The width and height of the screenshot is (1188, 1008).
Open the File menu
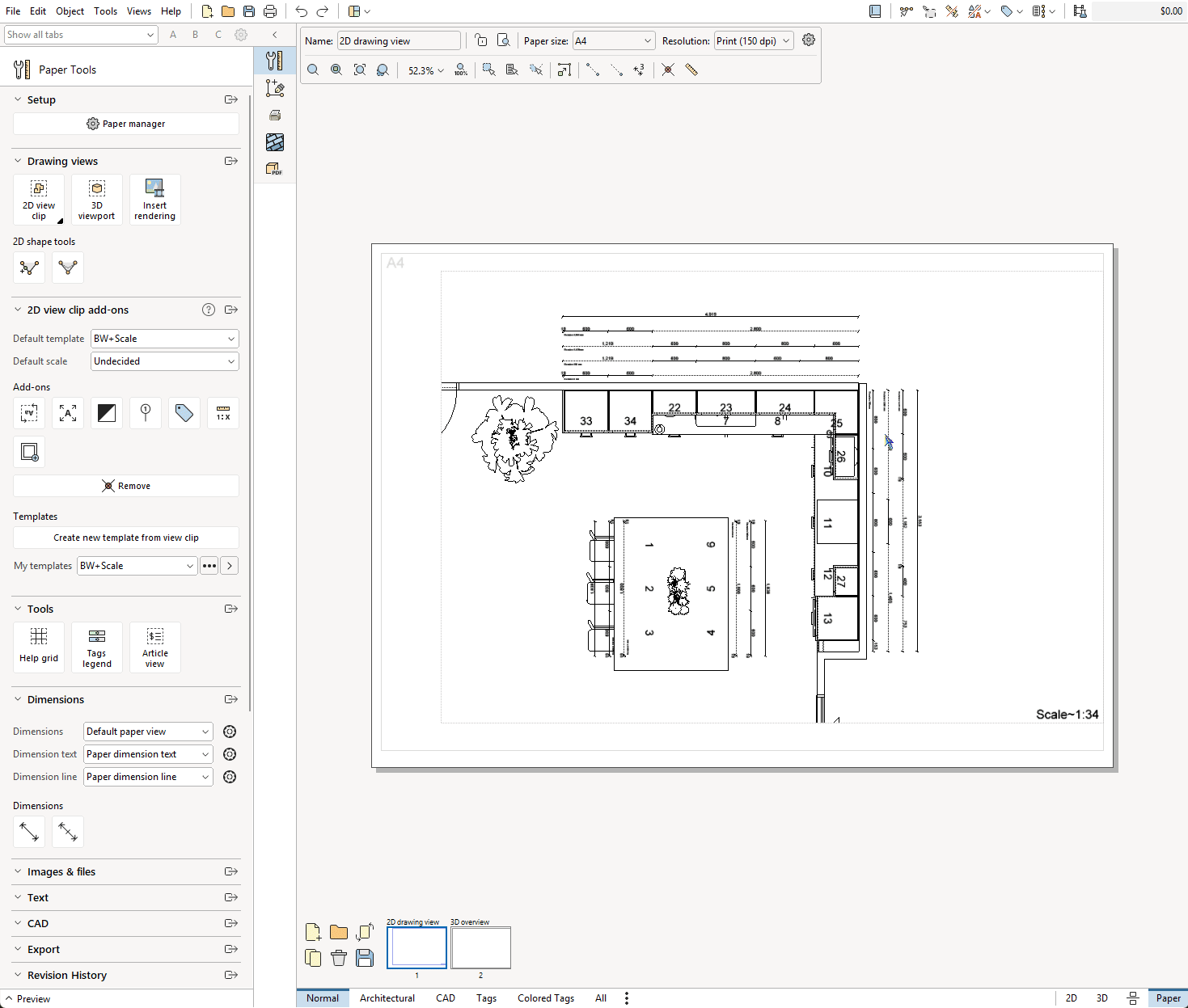tap(13, 11)
